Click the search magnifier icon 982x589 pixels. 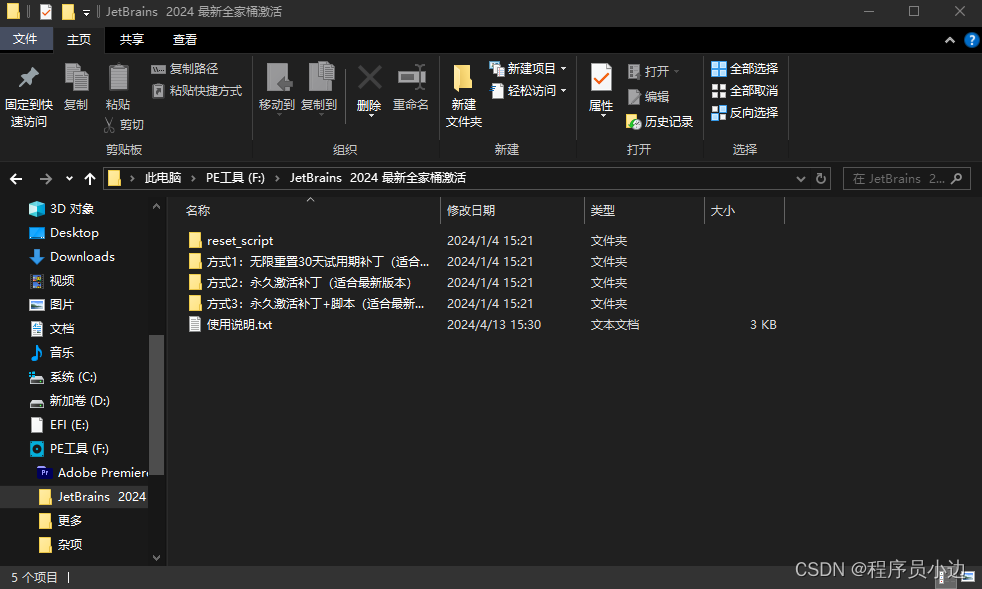[x=956, y=179]
